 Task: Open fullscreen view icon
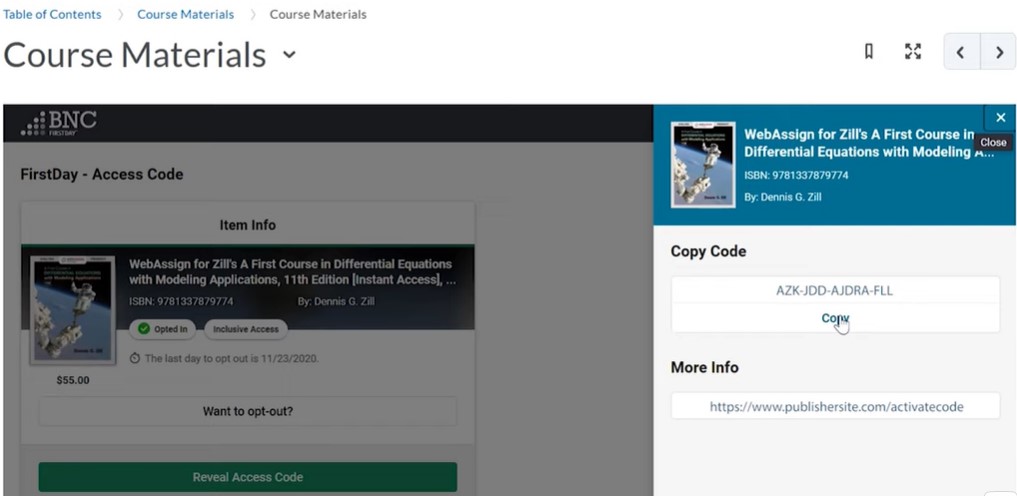(912, 52)
